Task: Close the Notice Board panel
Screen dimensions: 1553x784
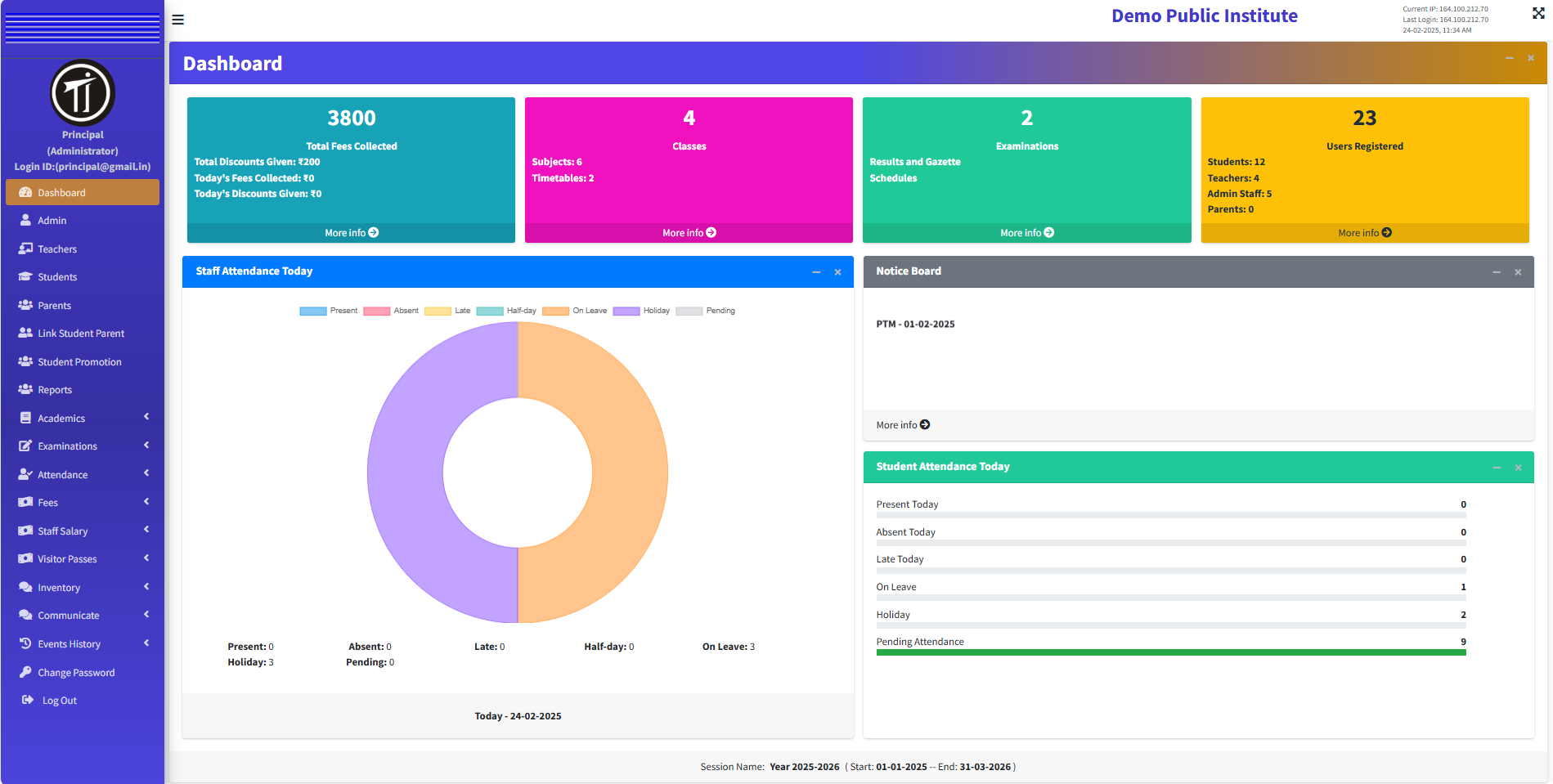Action: pos(1518,272)
